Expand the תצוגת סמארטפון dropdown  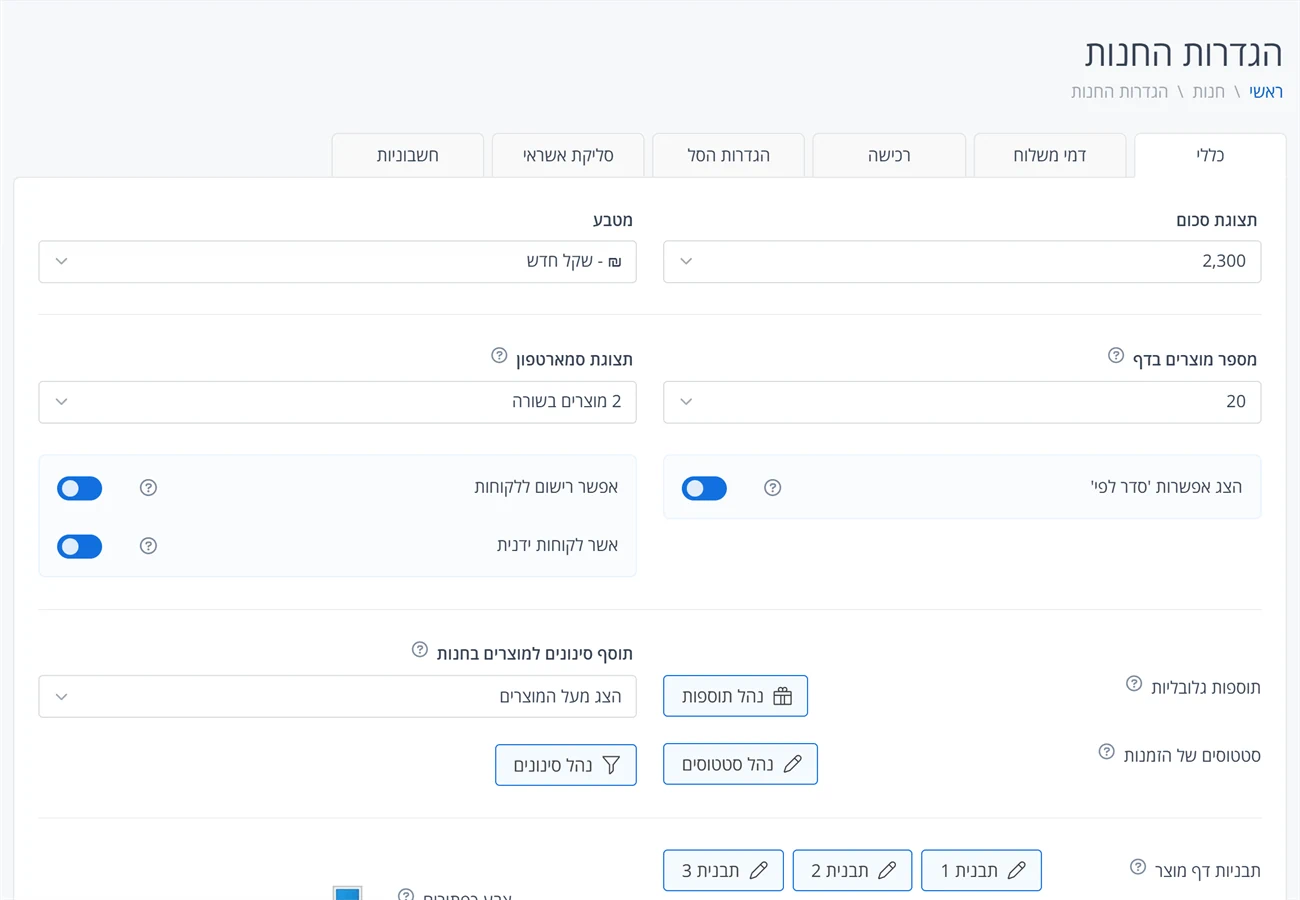(x=337, y=402)
